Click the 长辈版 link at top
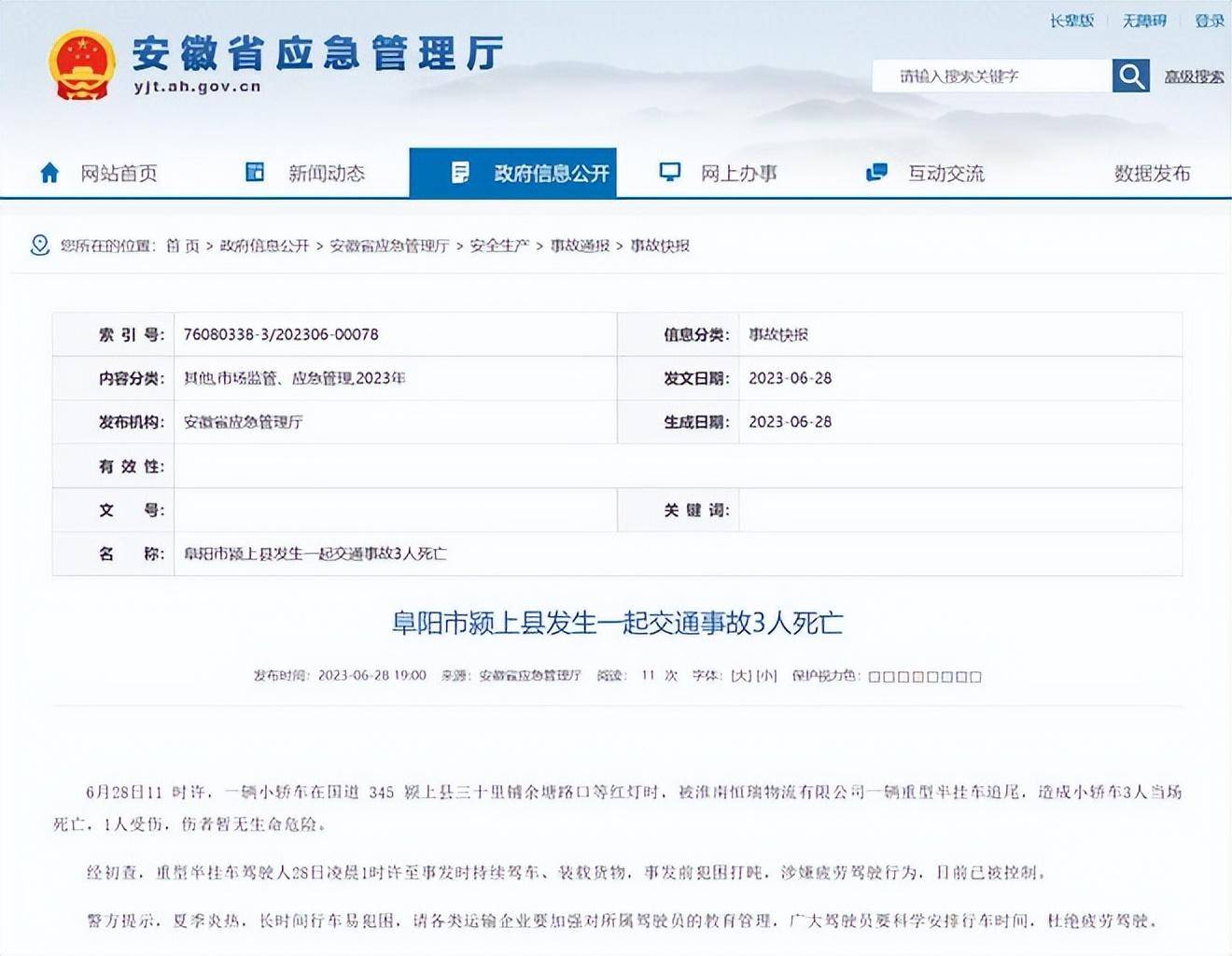The height and width of the screenshot is (956, 1232). click(1071, 21)
